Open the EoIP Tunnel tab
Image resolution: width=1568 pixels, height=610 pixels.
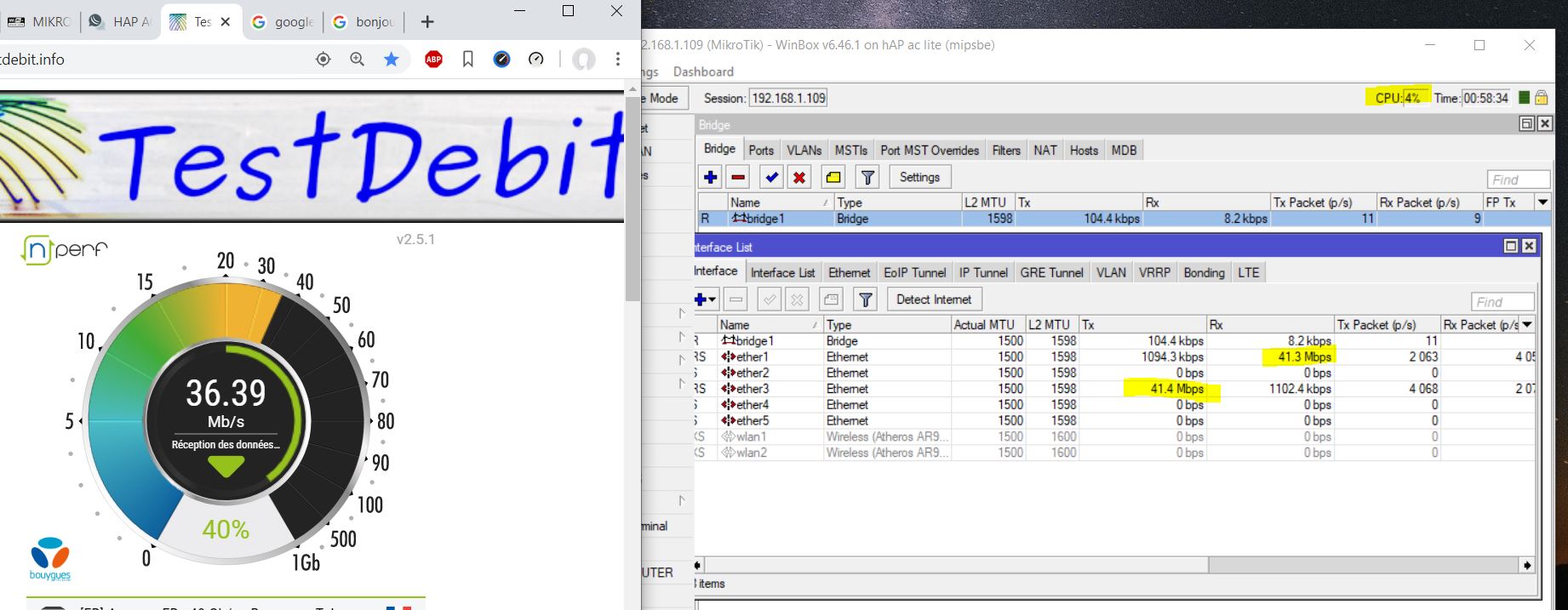click(914, 273)
